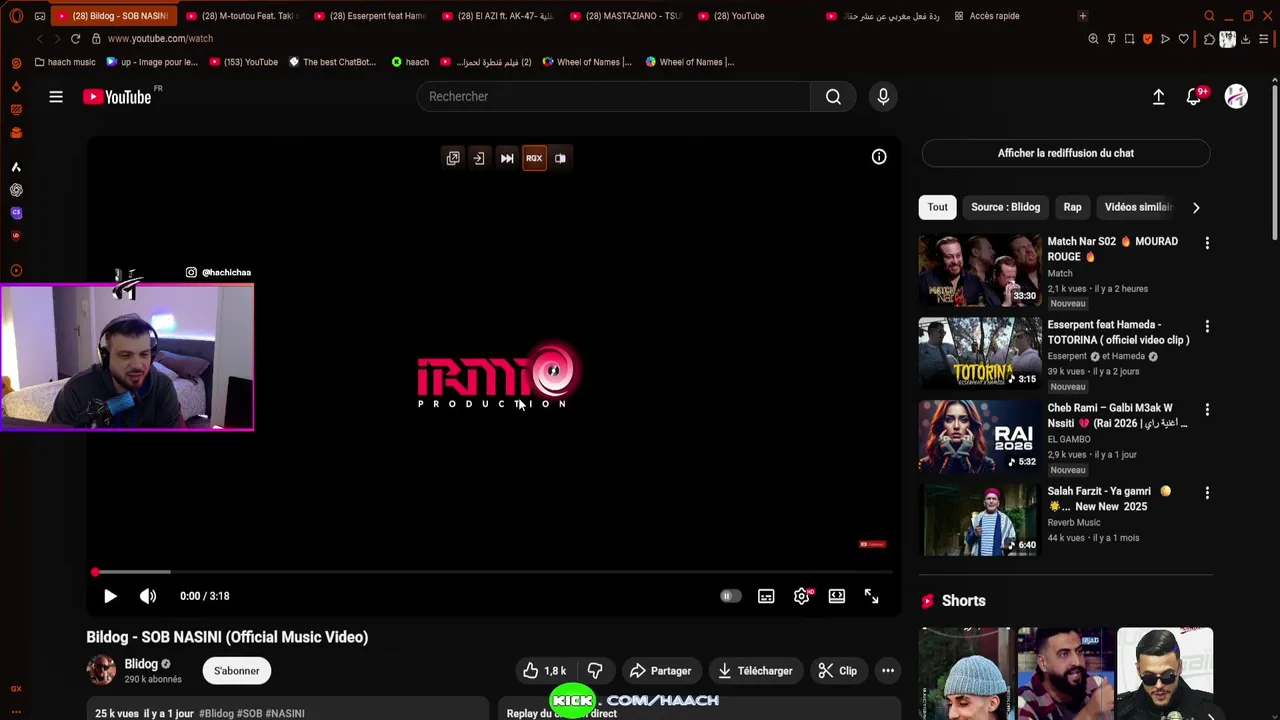Viewport: 1280px width, 720px height.
Task: Select the Tout filter chip
Action: [x=937, y=207]
